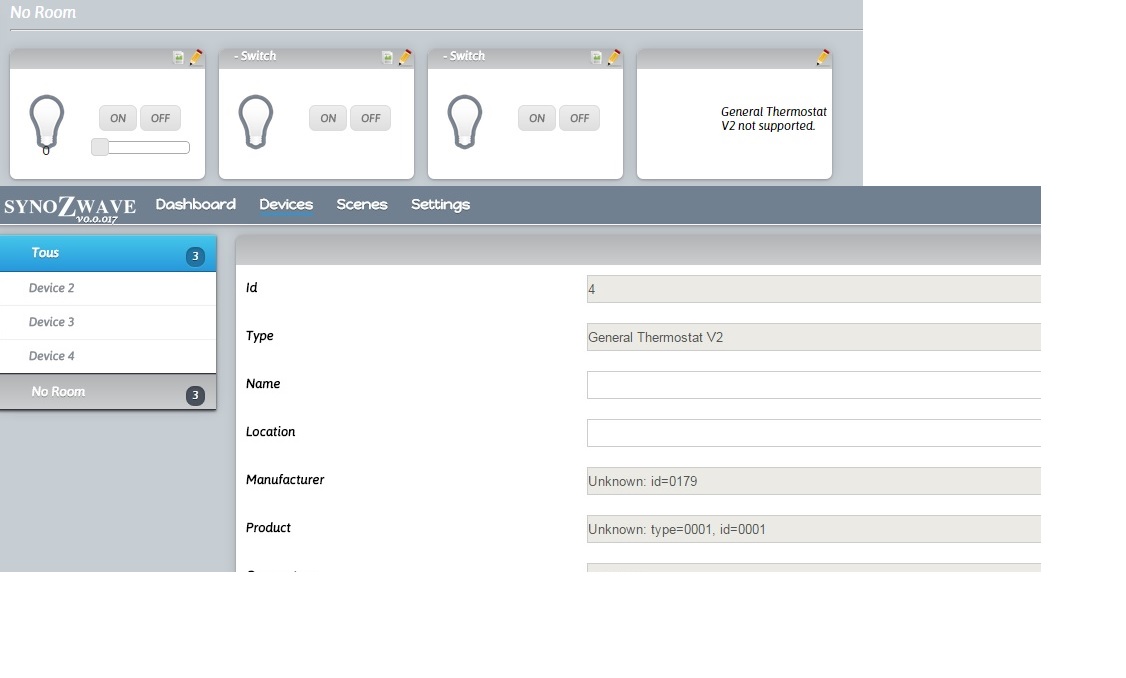This screenshot has height=678, width=1126.
Task: Click the 'No Room' heading above the cards
Action: pyautogui.click(x=43, y=12)
